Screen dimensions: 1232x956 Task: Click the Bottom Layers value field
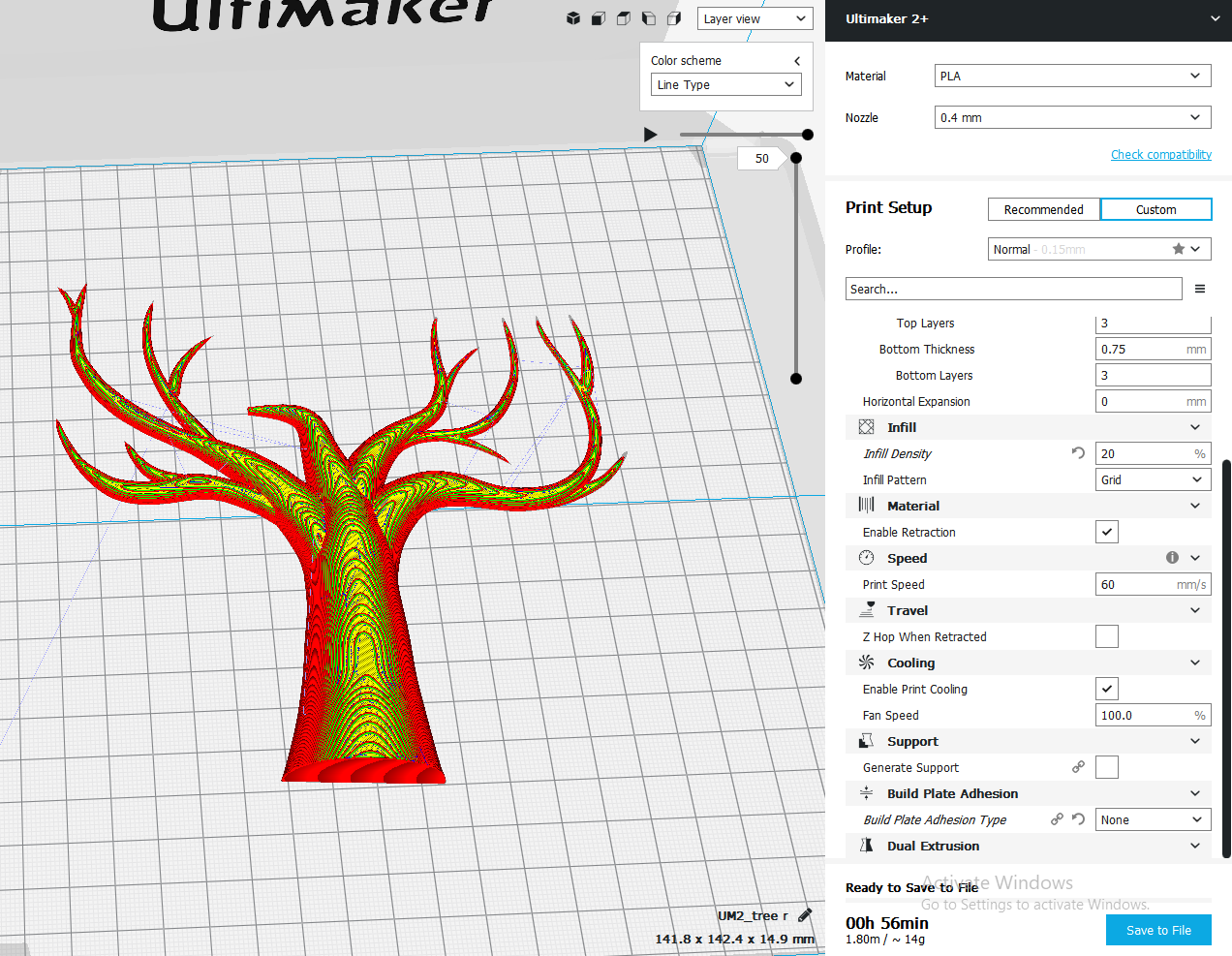(1153, 375)
